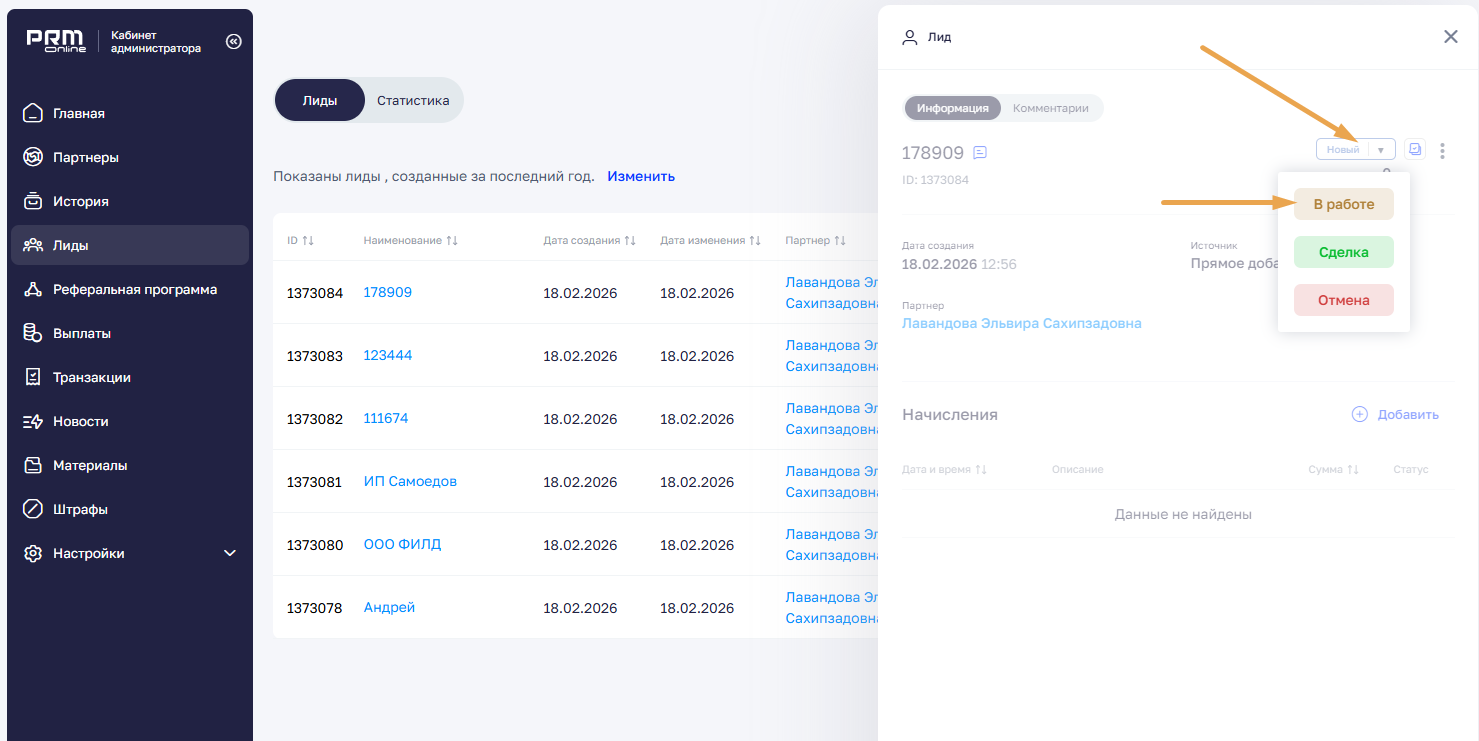Click comment icon next to 178909
This screenshot has width=1479, height=741.
pos(980,153)
